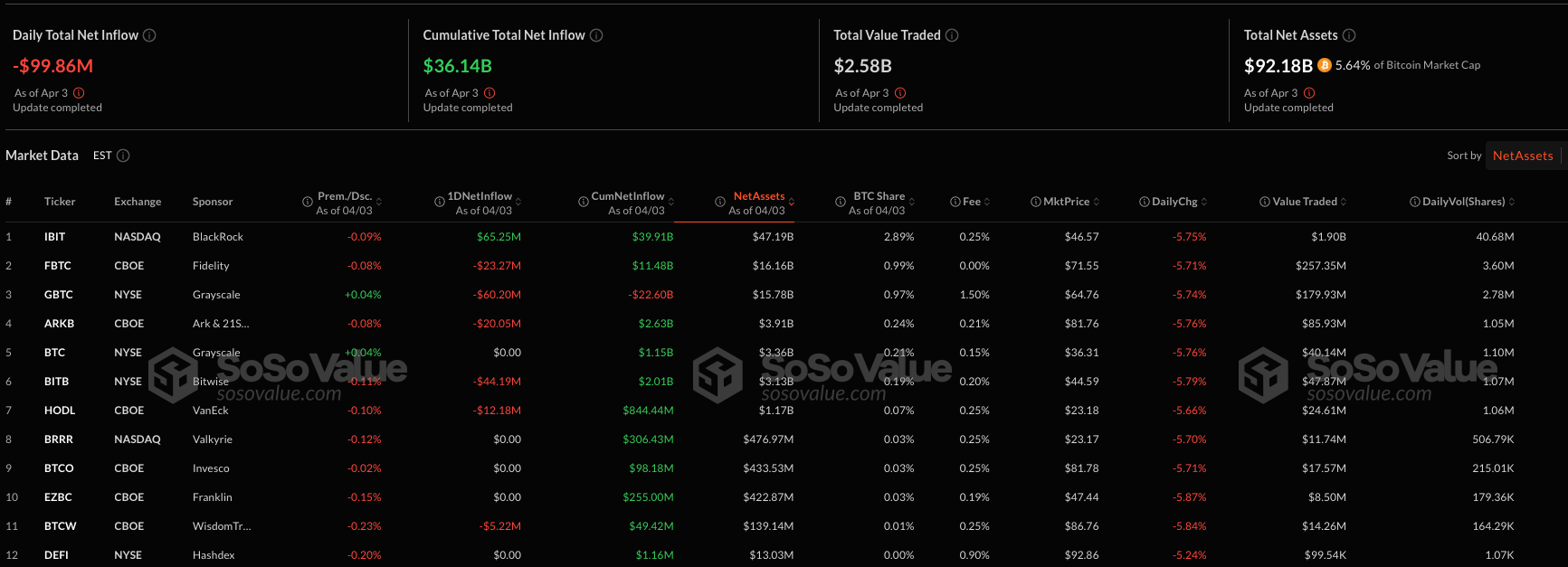The image size is (1568, 567).
Task: Click info icon on NetAssets column
Action: (x=720, y=202)
